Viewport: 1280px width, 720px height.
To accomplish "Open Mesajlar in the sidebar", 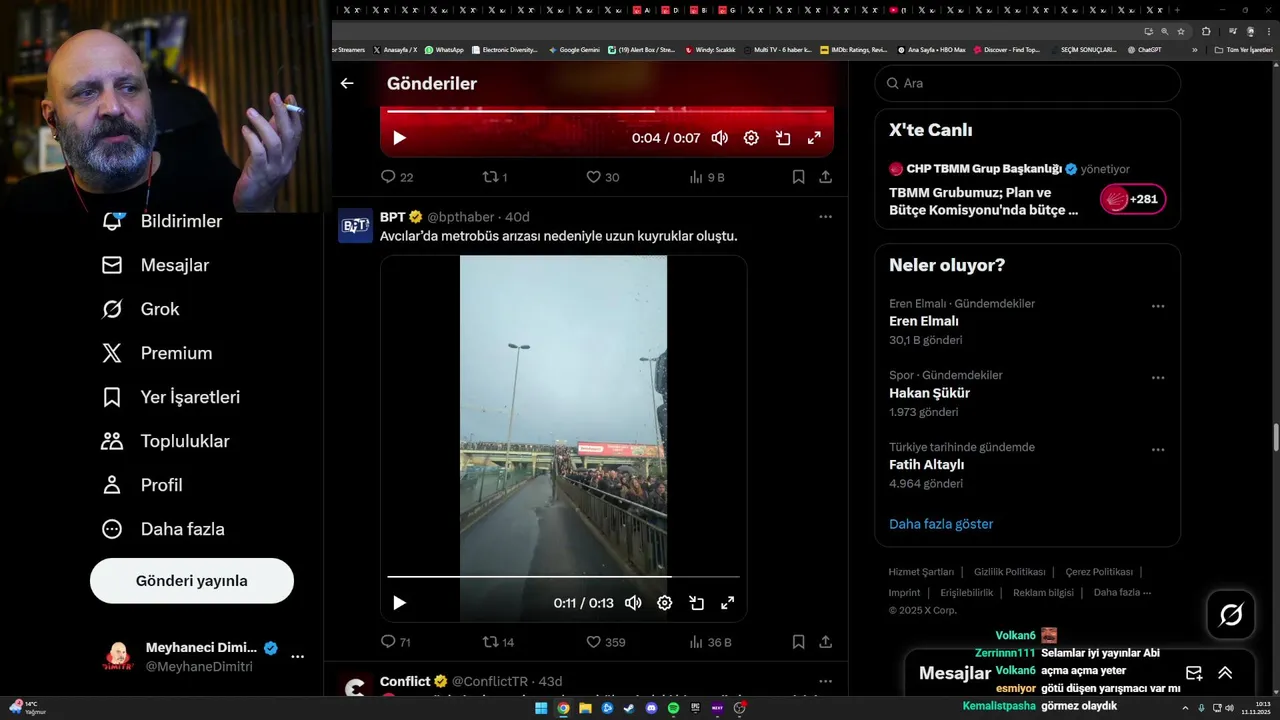I will (x=156, y=265).
